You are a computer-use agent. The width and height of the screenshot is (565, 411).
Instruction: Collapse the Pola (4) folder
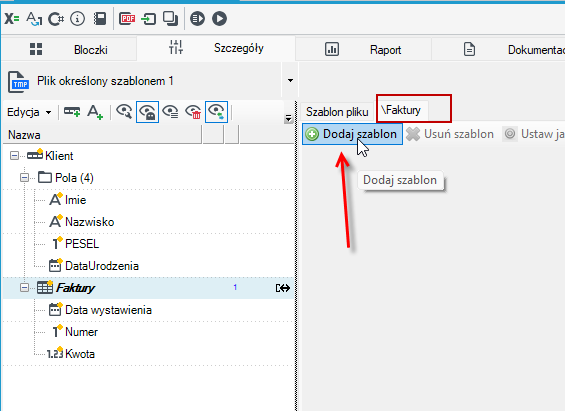[25, 178]
